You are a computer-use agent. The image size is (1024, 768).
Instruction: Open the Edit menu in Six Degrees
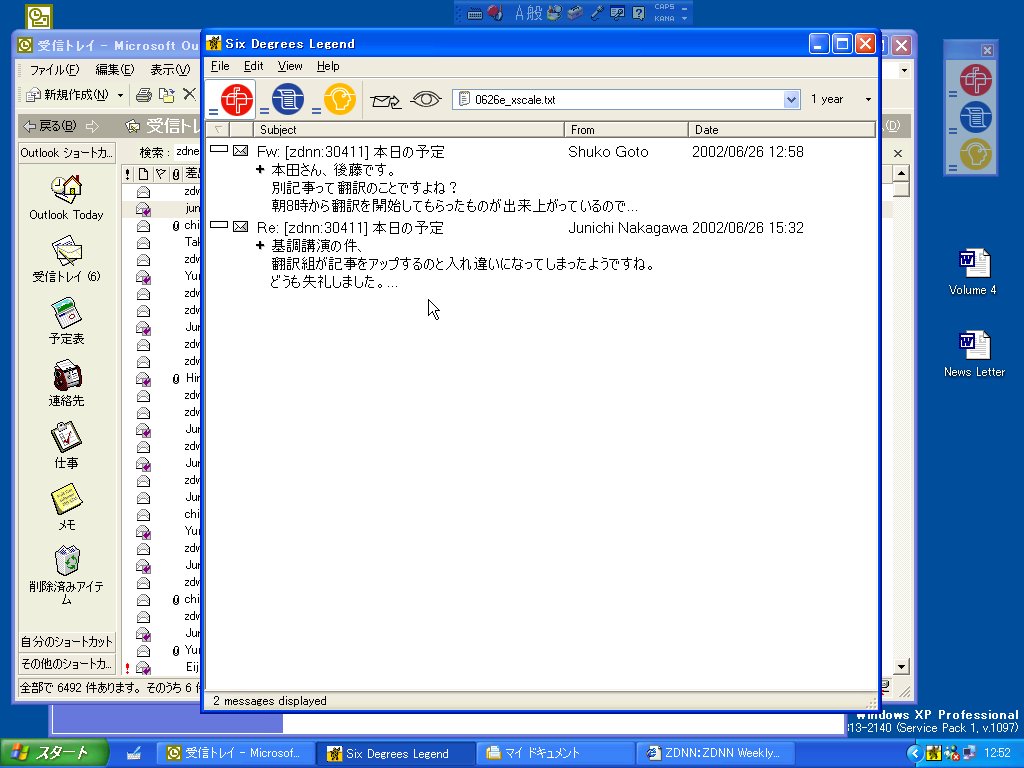tap(253, 66)
